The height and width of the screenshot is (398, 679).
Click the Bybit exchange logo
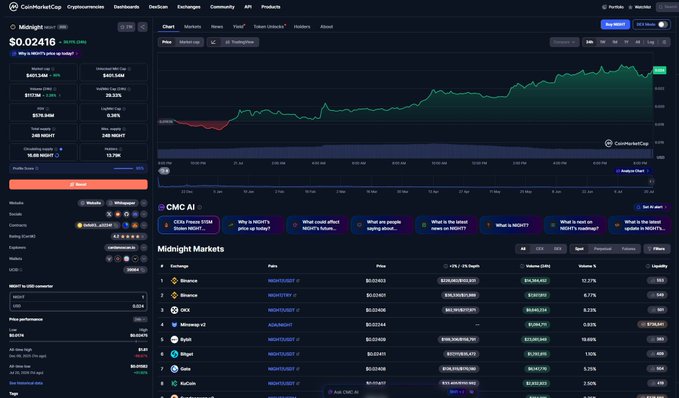174,340
